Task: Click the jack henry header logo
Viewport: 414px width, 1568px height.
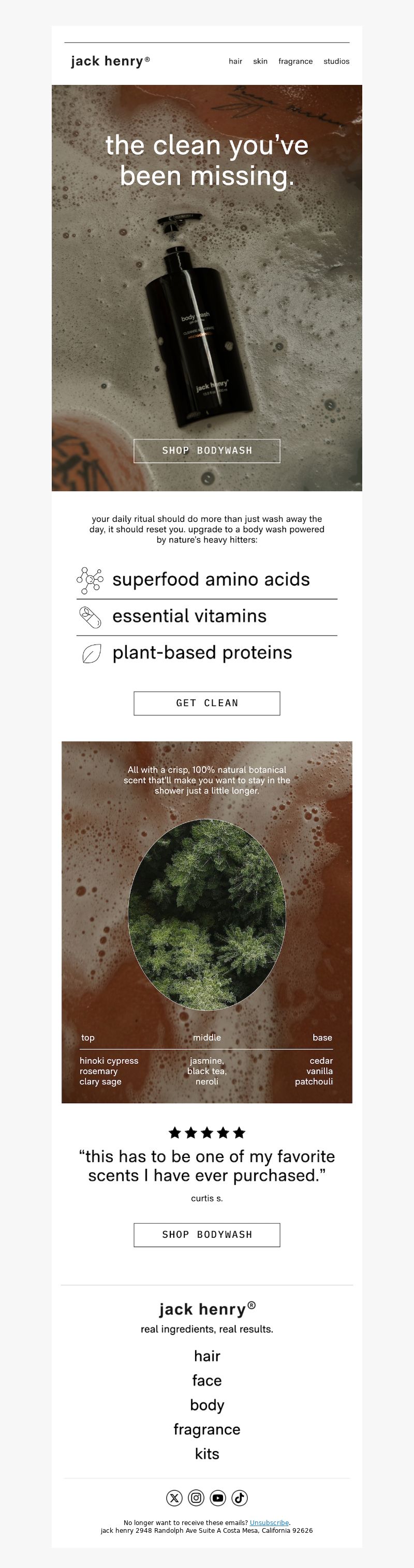Action: 110,61
